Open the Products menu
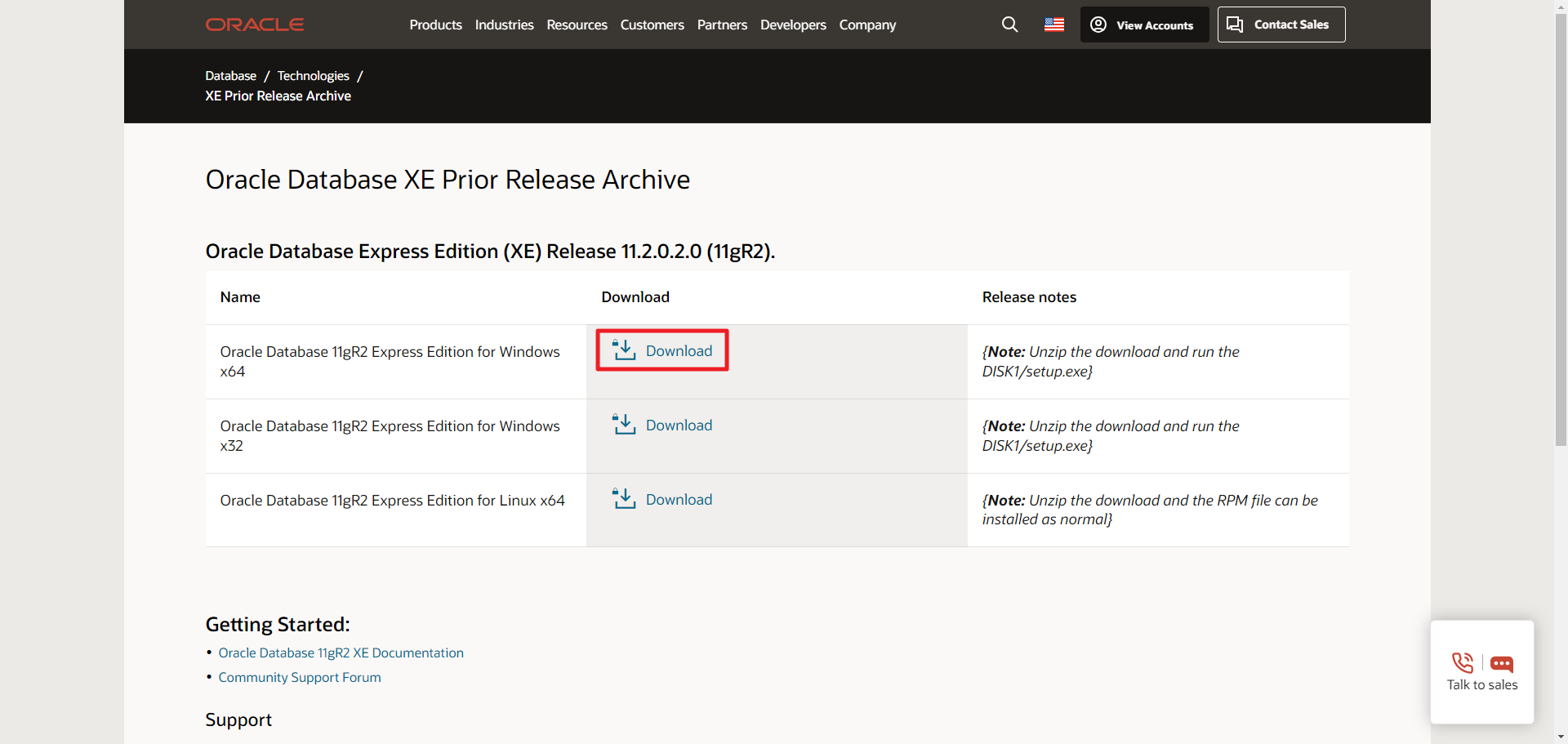Image resolution: width=1568 pixels, height=744 pixels. pos(435,25)
